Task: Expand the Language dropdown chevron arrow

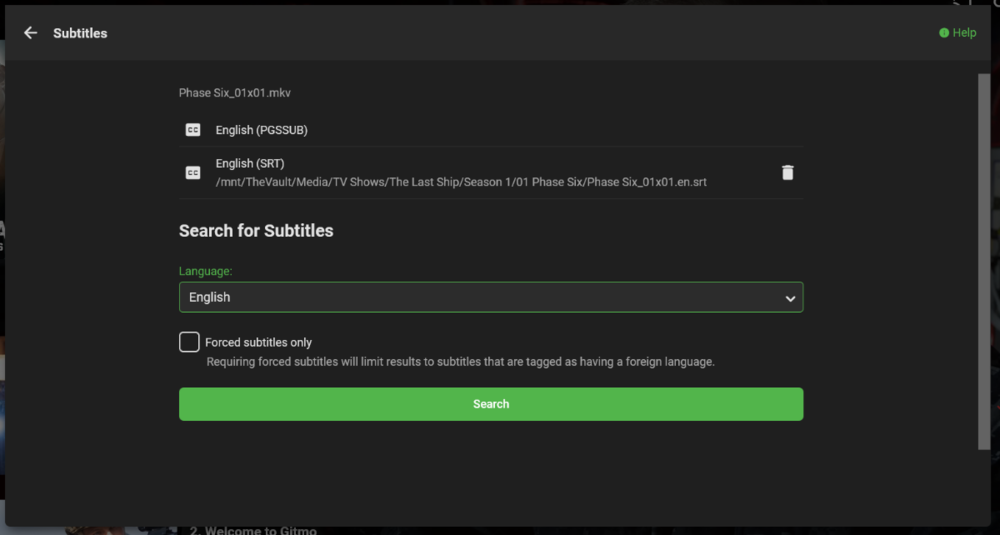Action: pos(790,298)
